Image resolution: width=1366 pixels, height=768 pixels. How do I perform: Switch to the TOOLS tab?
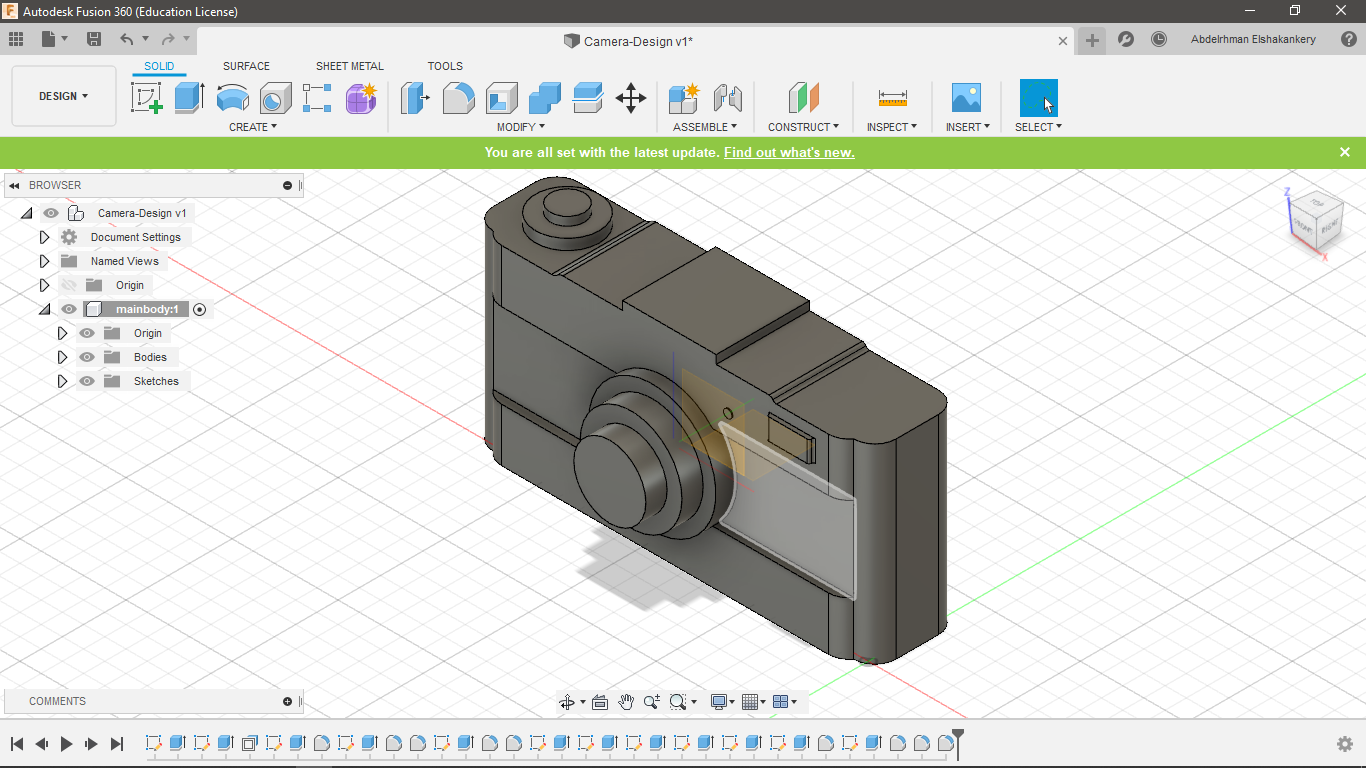(x=445, y=66)
